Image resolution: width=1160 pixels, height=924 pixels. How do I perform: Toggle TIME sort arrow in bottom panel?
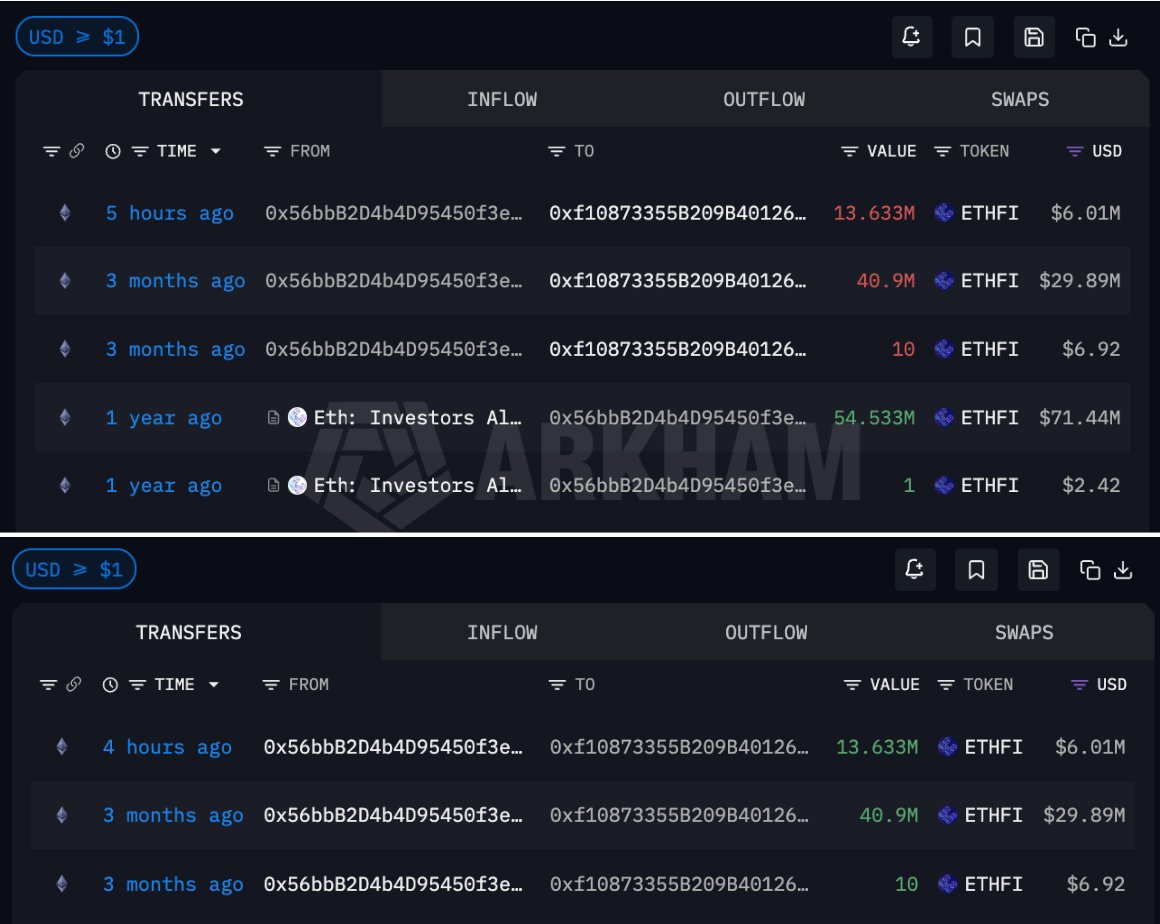pos(213,684)
